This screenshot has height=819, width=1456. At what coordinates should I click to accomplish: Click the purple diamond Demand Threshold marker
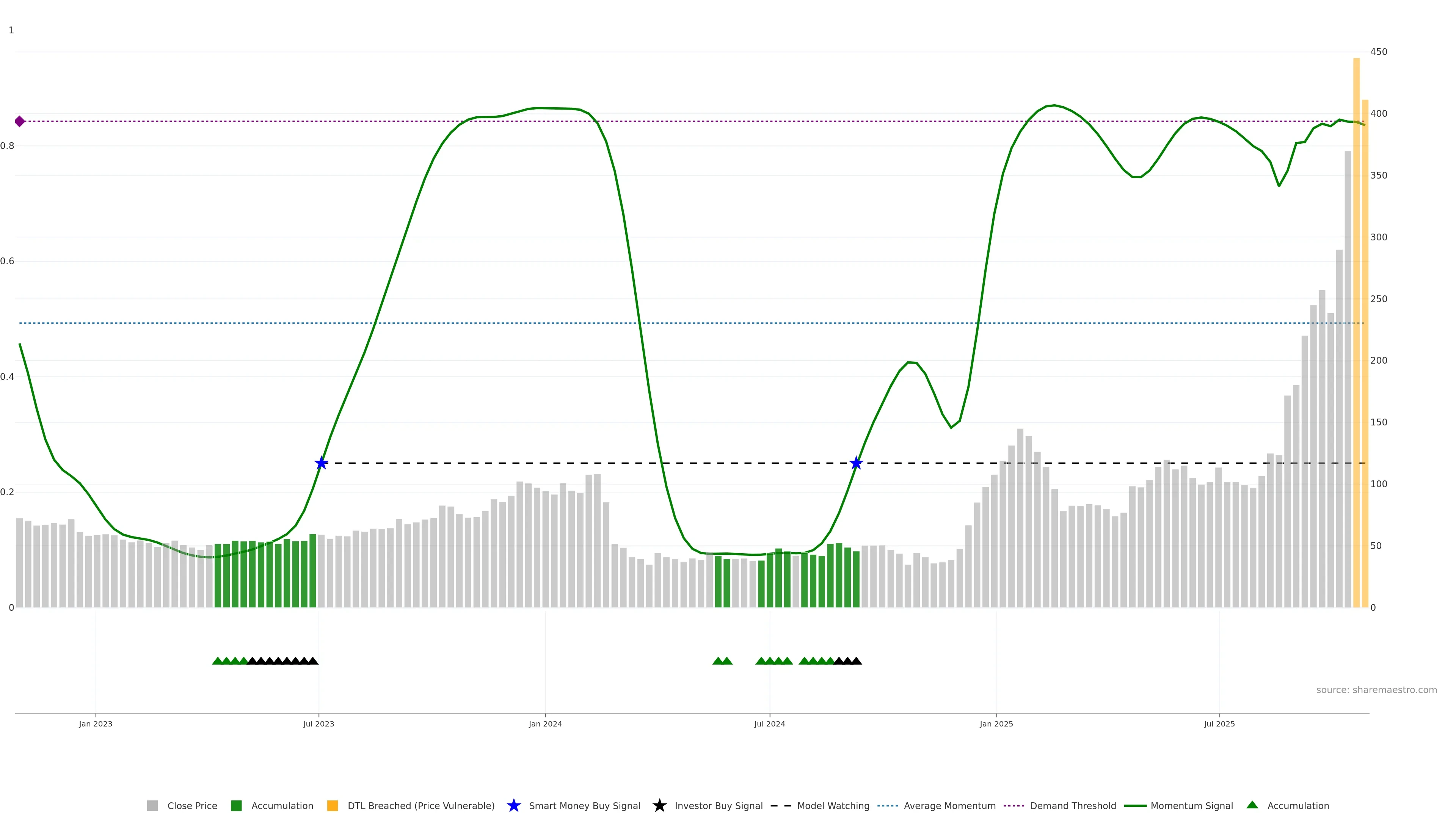[x=20, y=121]
